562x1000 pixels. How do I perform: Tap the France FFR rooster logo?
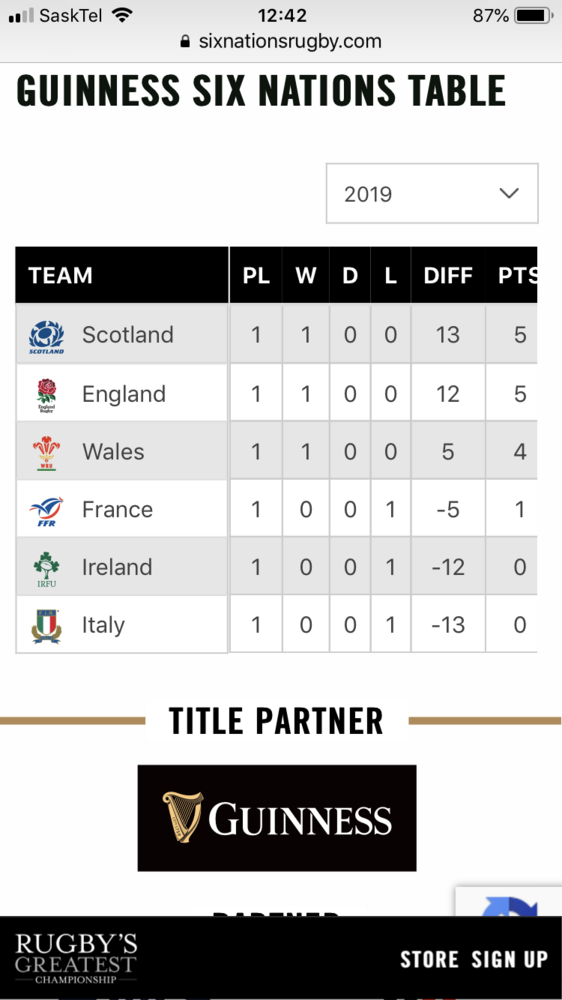click(46, 511)
